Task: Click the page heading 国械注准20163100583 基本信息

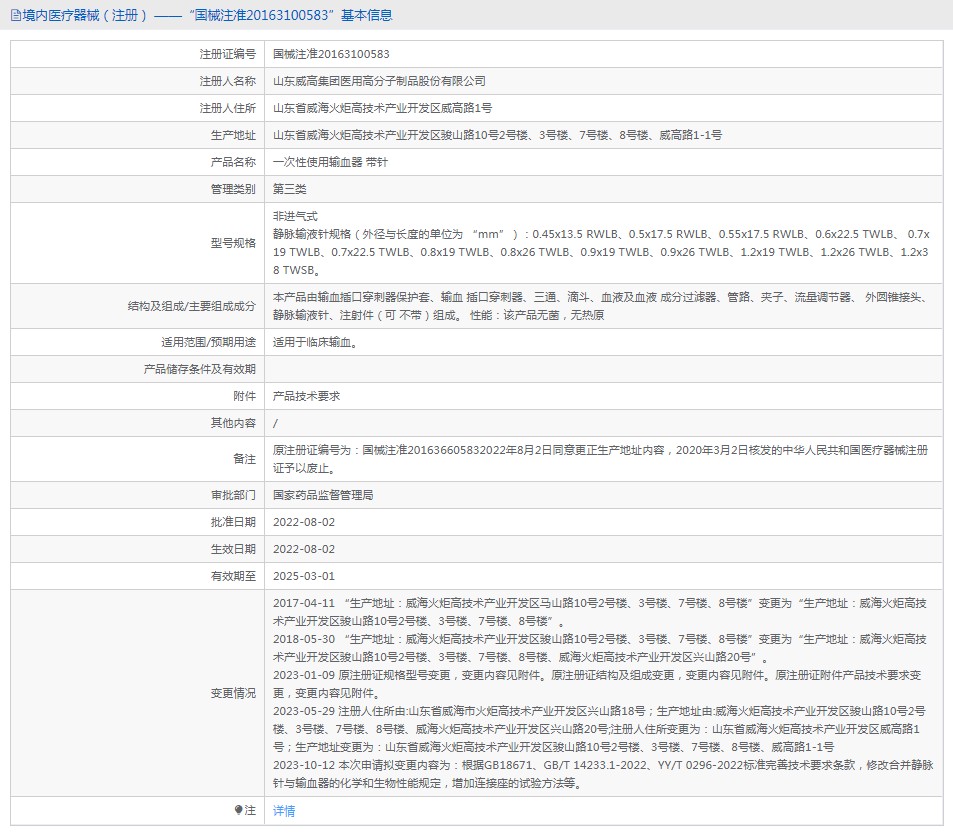Action: (x=291, y=15)
